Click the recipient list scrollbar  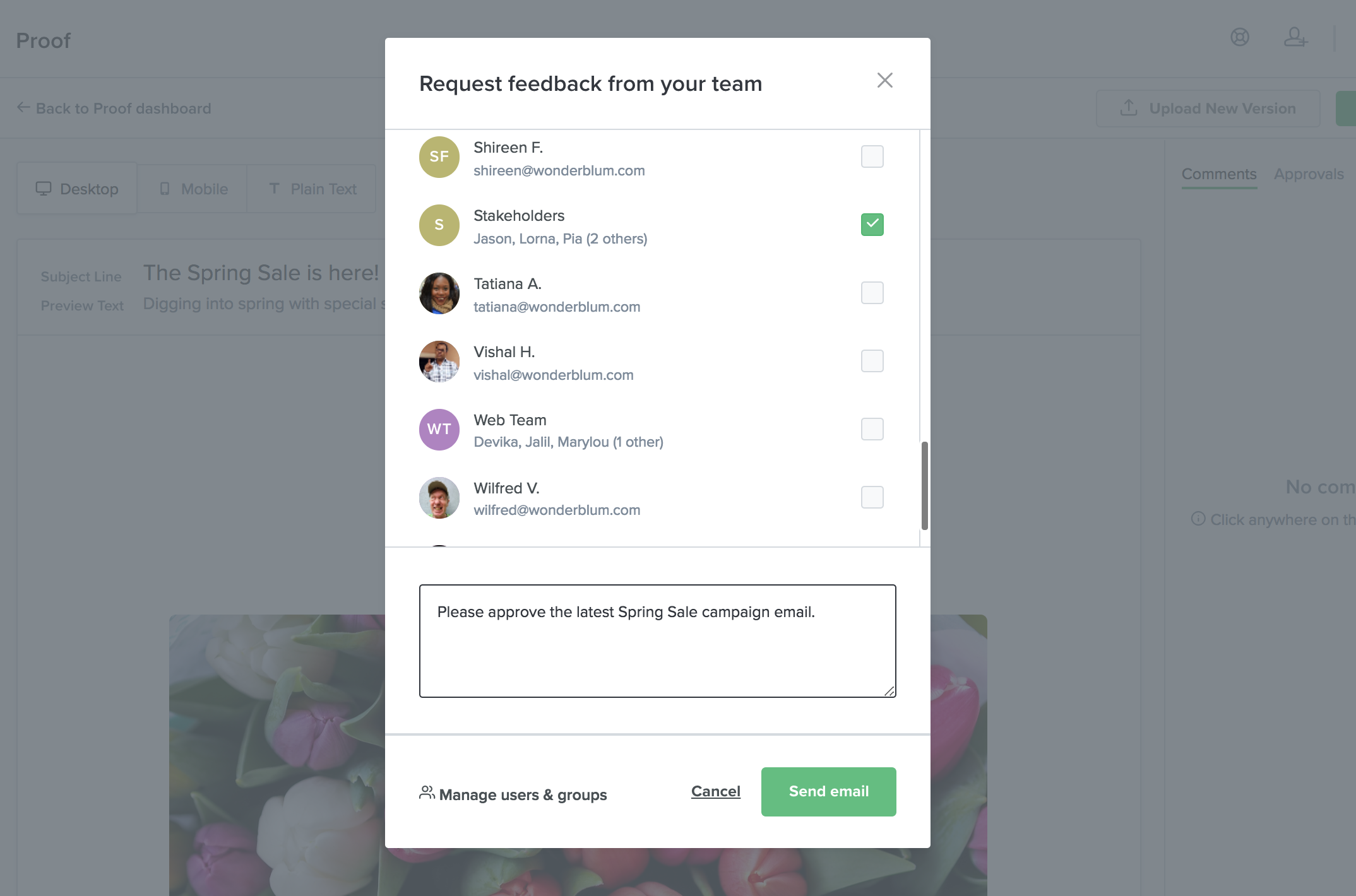pos(924,485)
